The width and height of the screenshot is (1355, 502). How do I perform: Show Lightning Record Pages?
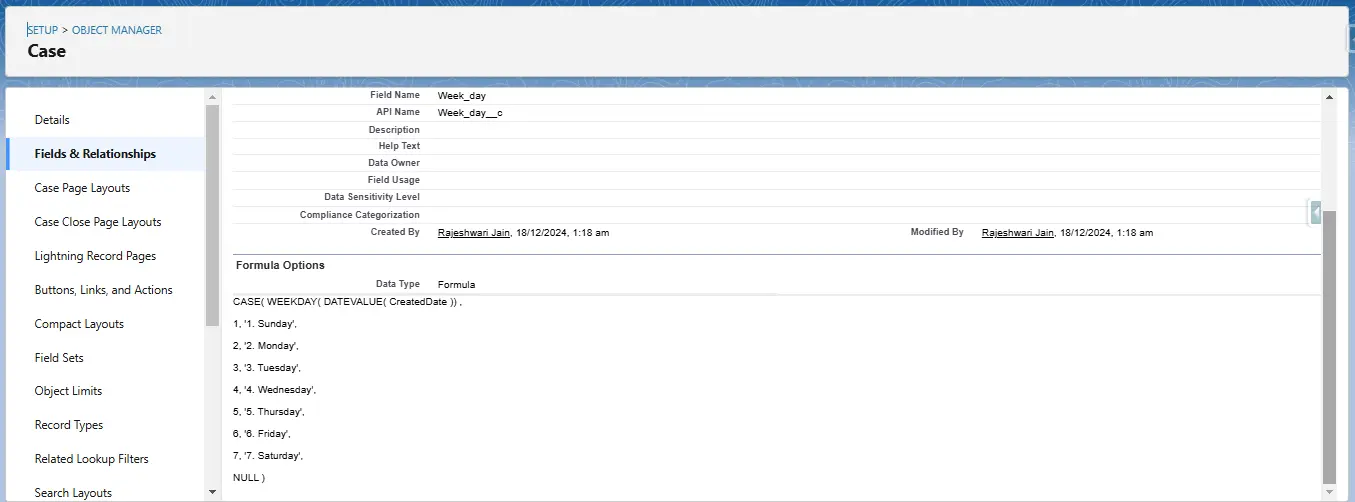pyautogui.click(x=95, y=256)
